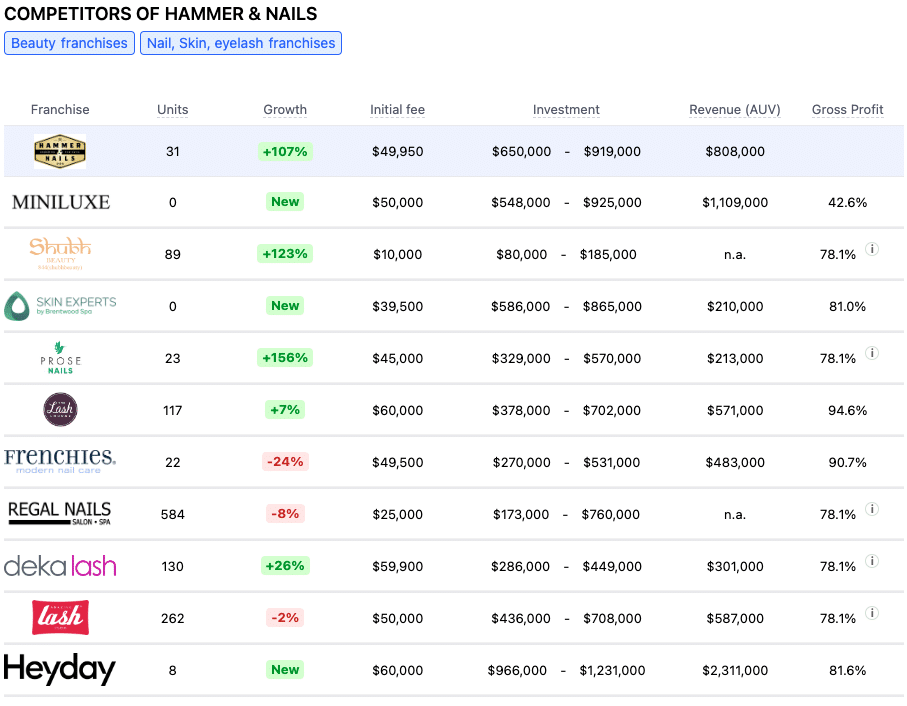Viewport: 907px width, 706px height.
Task: Click info icon beside Shubh gross profit
Action: [872, 249]
